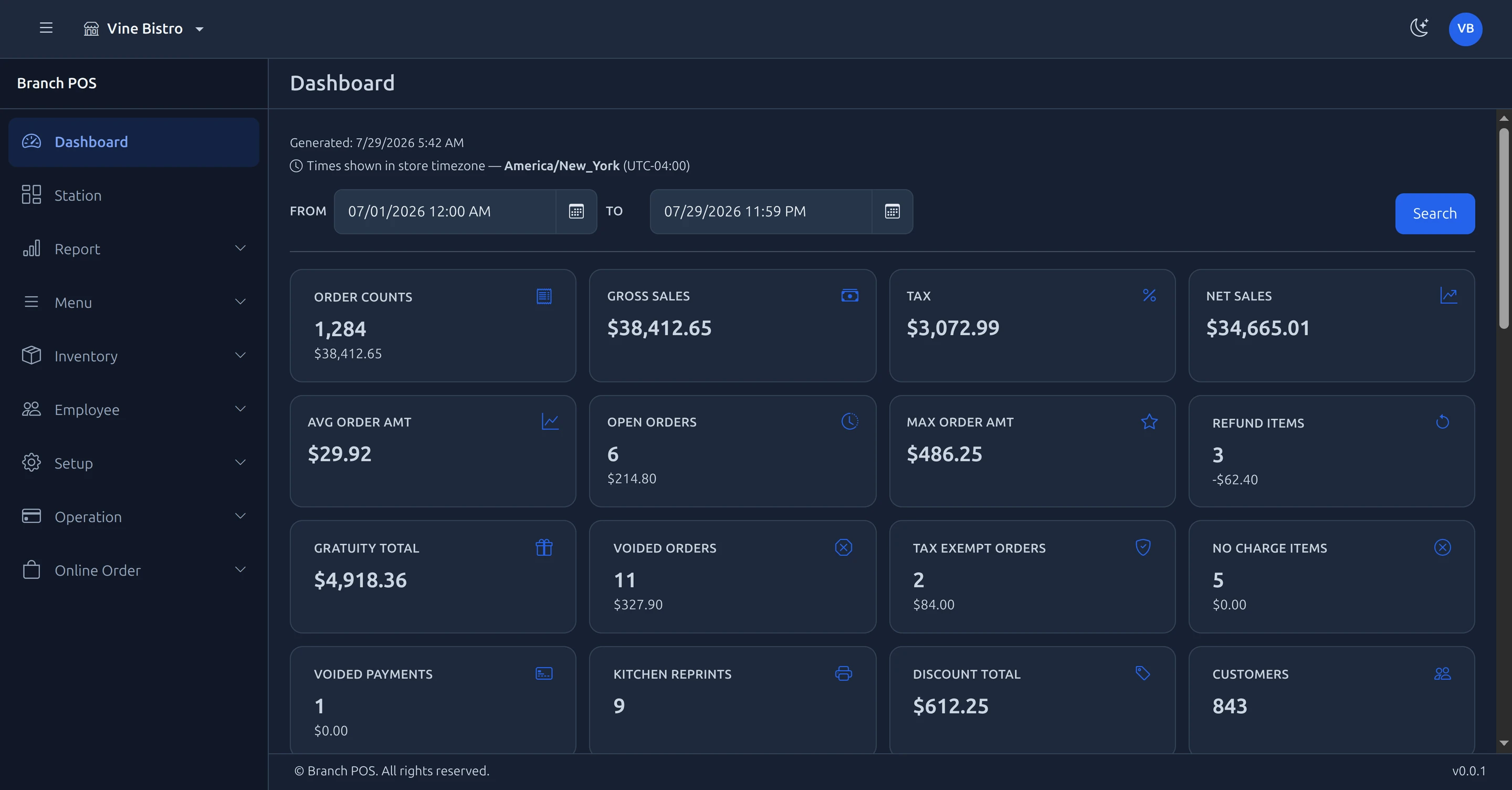Click the Tax Exempt Orders shield icon
The height and width of the screenshot is (790, 1512).
[1143, 547]
